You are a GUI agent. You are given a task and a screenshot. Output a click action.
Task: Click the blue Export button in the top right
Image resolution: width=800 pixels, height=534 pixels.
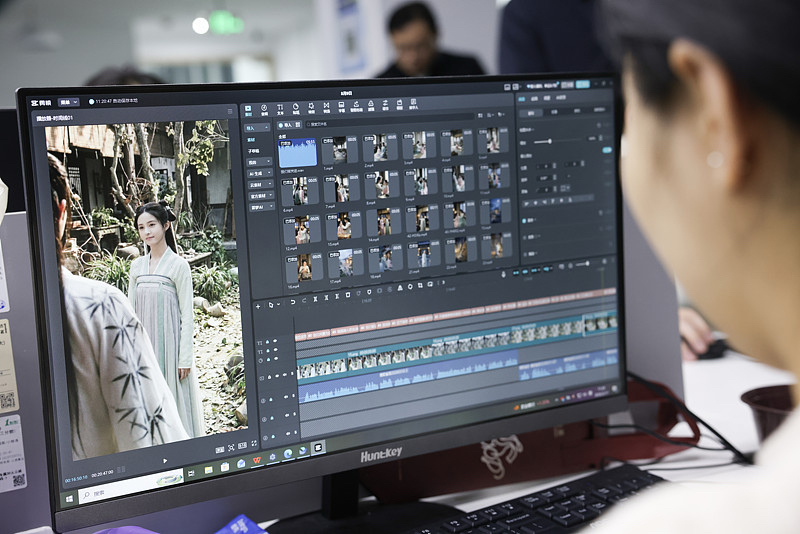coord(582,84)
